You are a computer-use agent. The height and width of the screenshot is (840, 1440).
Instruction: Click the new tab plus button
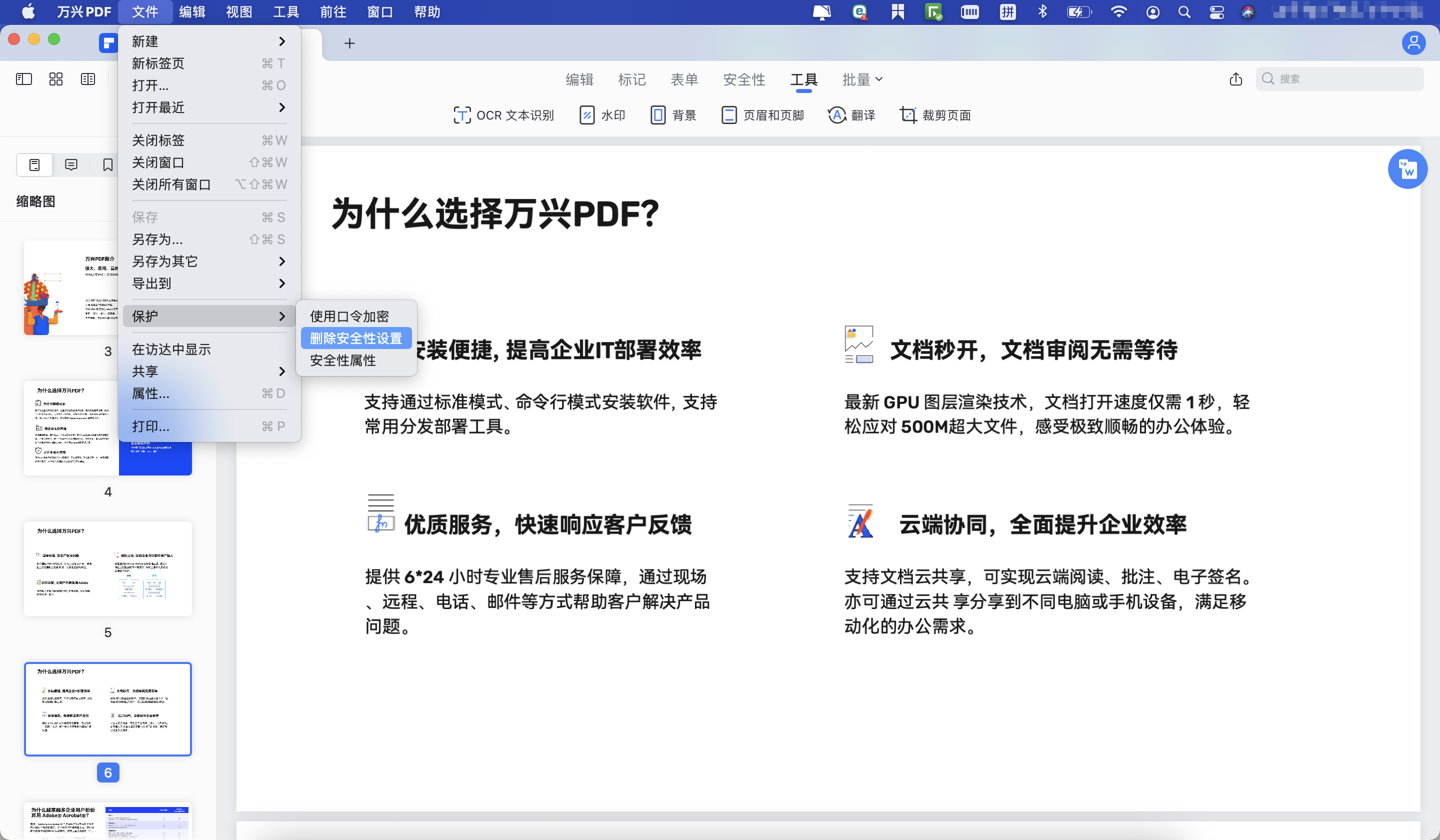click(349, 43)
